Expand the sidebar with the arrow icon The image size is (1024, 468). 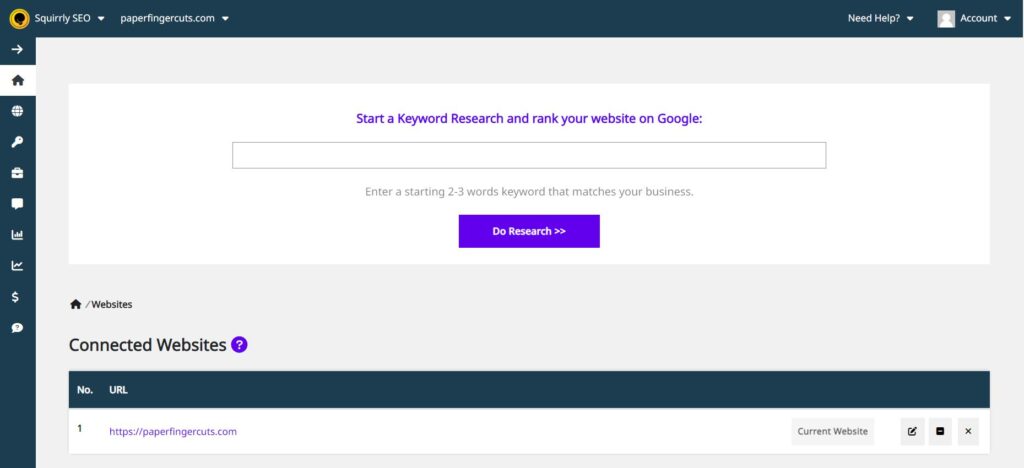pyautogui.click(x=18, y=50)
